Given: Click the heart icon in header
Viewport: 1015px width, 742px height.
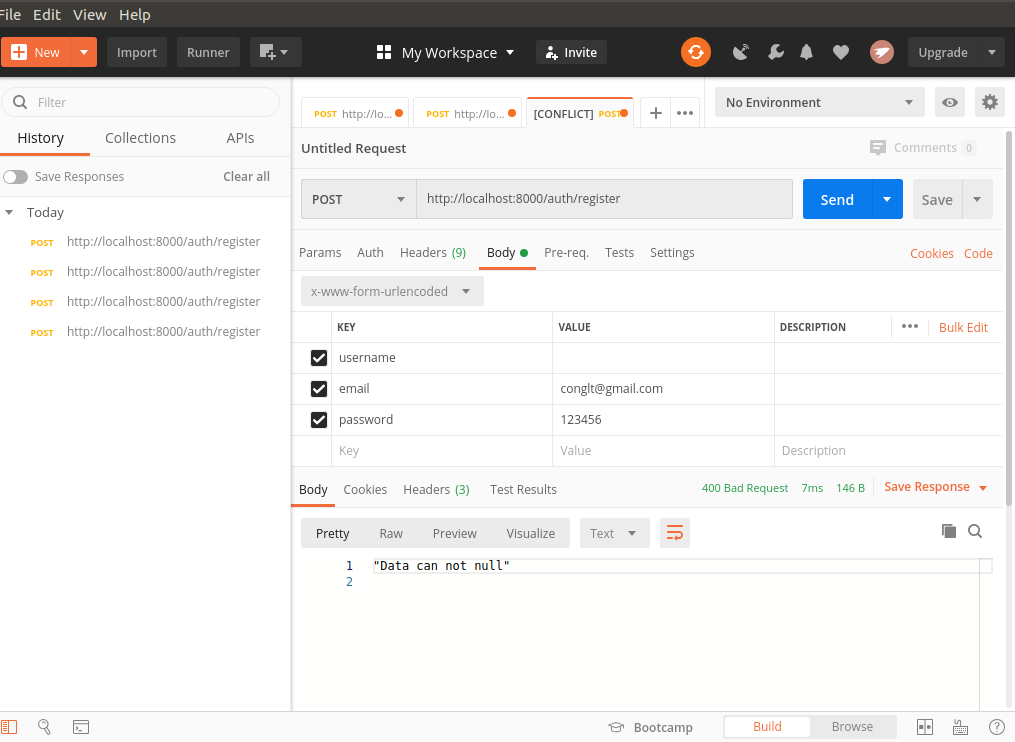Looking at the screenshot, I should point(841,52).
